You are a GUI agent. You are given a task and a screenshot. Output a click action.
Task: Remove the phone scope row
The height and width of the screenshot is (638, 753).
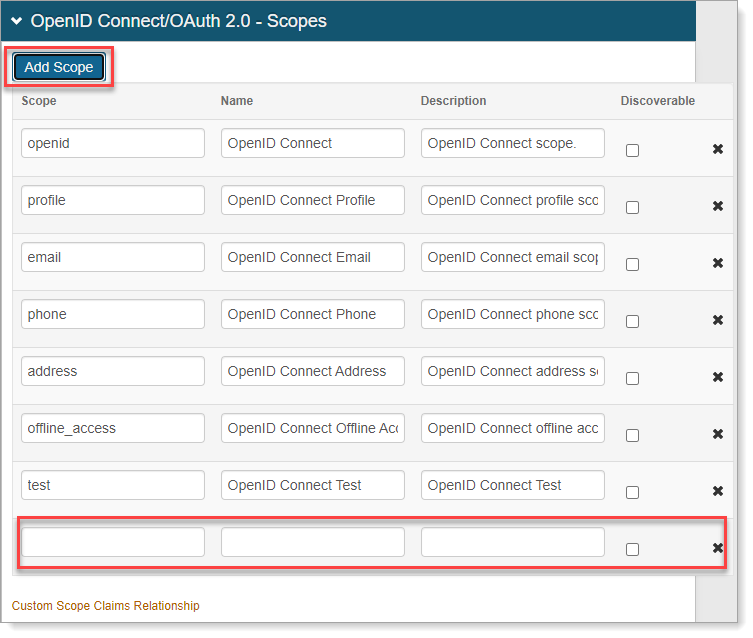point(717,321)
